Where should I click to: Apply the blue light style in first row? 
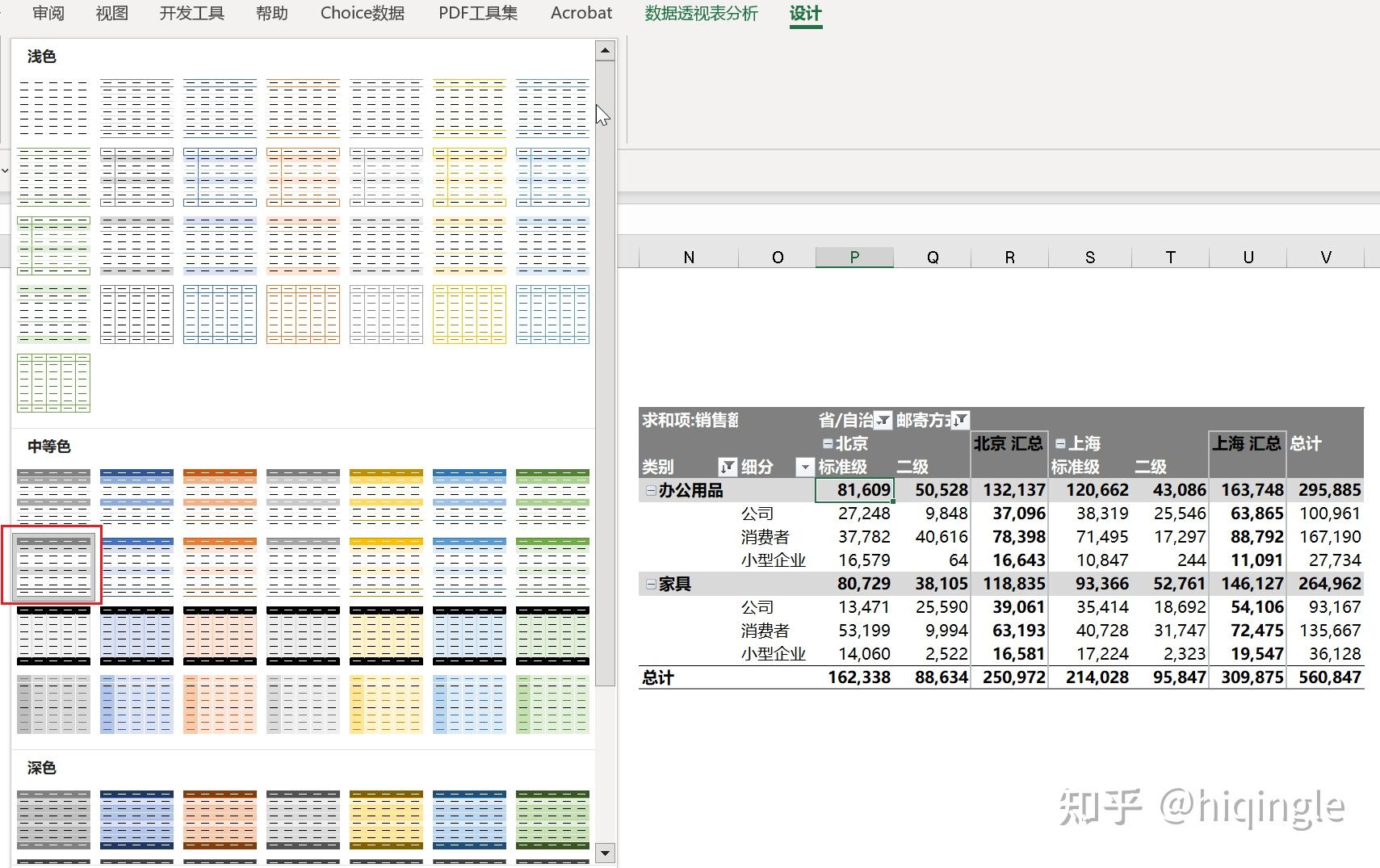tap(220, 108)
